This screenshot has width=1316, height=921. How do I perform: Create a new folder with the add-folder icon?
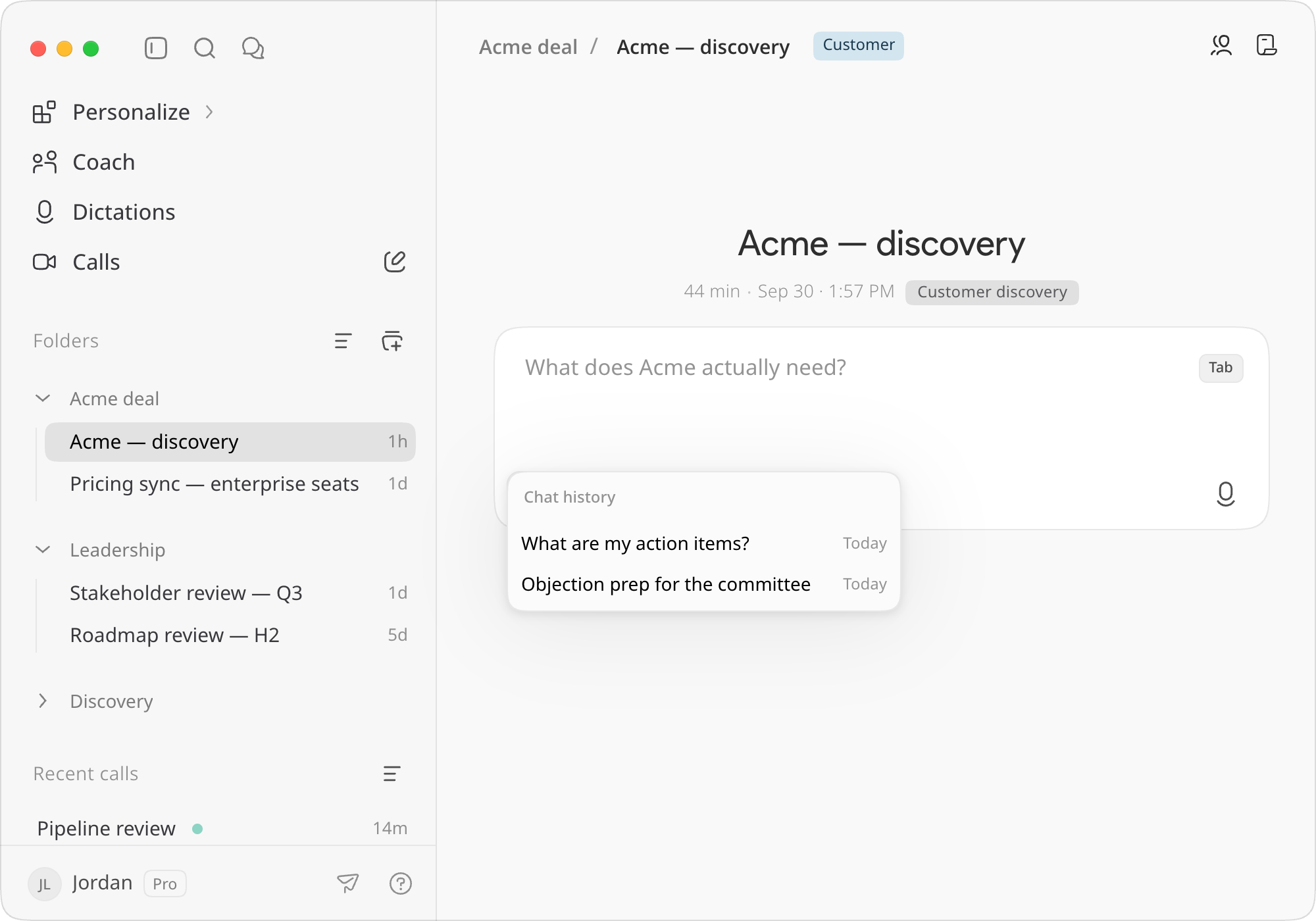[392, 341]
